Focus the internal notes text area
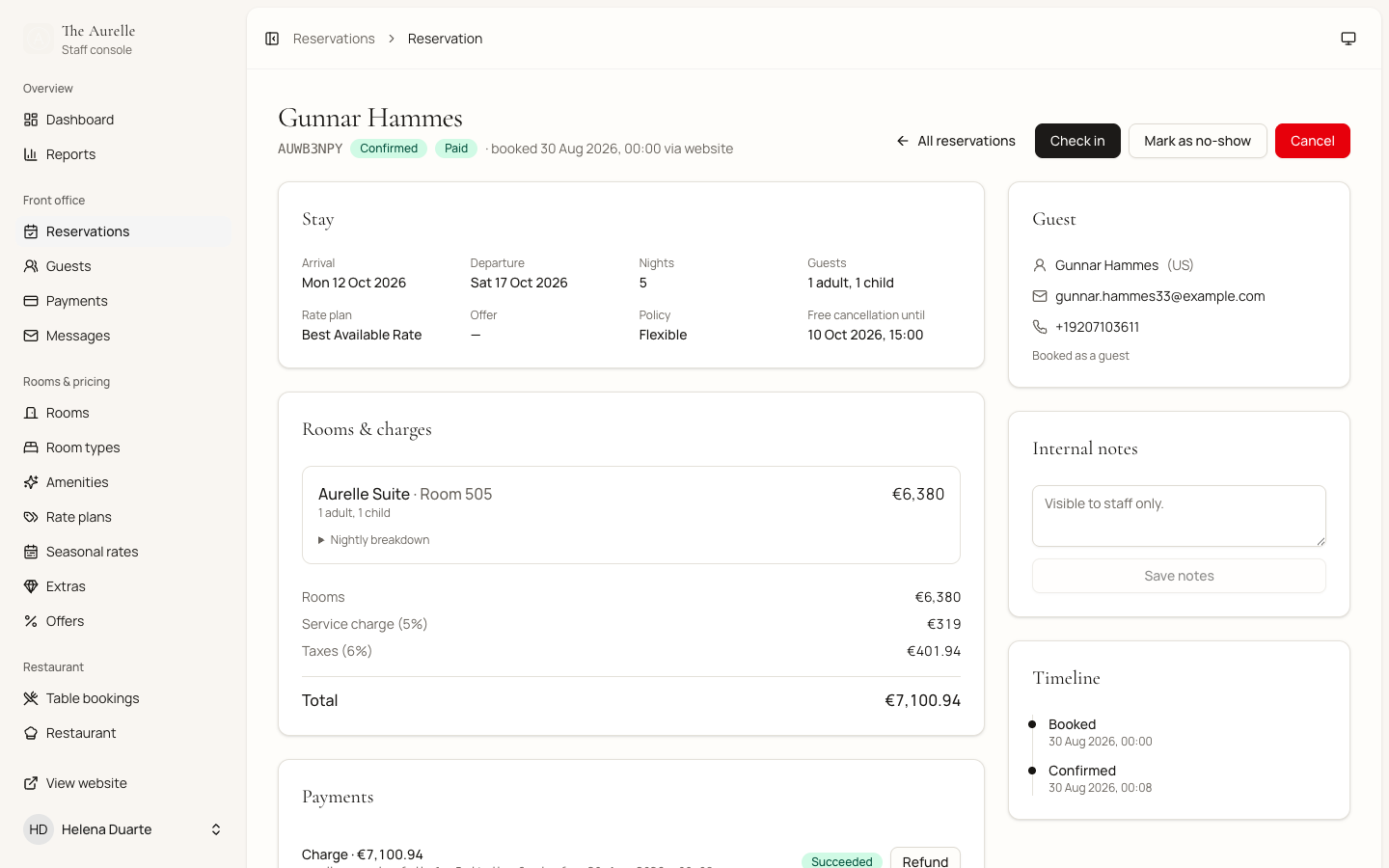This screenshot has width=1389, height=868. click(1179, 516)
